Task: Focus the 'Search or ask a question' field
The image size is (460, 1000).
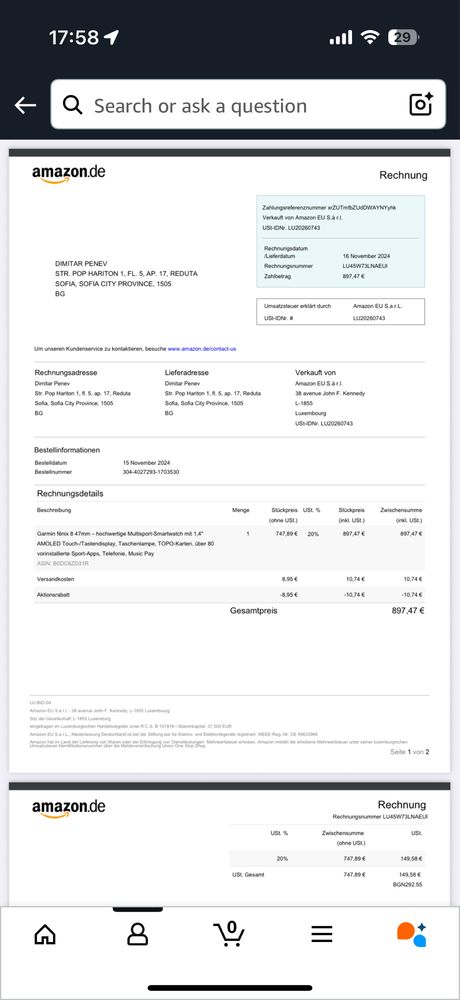Action: pos(248,105)
